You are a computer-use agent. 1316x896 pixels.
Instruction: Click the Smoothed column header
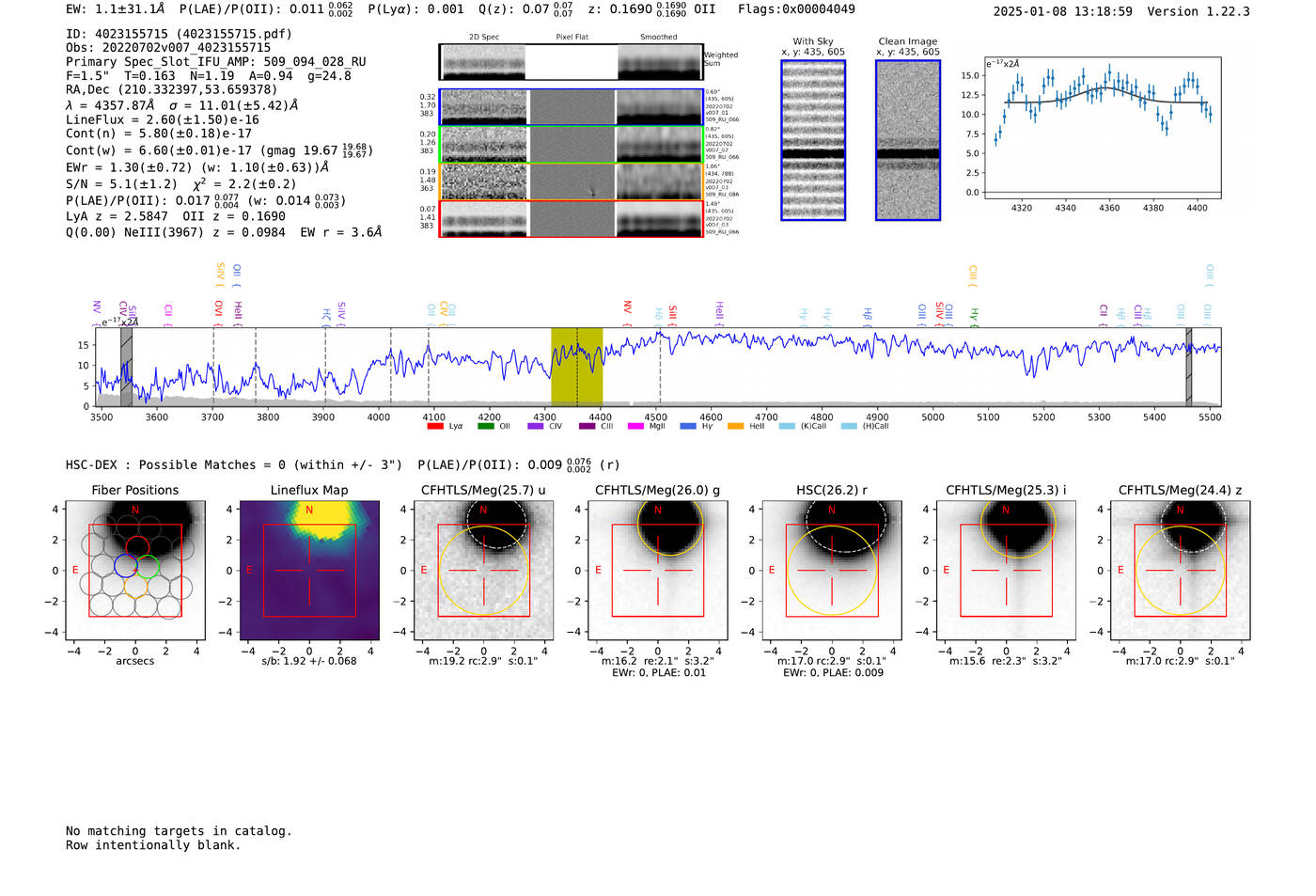[x=659, y=38]
